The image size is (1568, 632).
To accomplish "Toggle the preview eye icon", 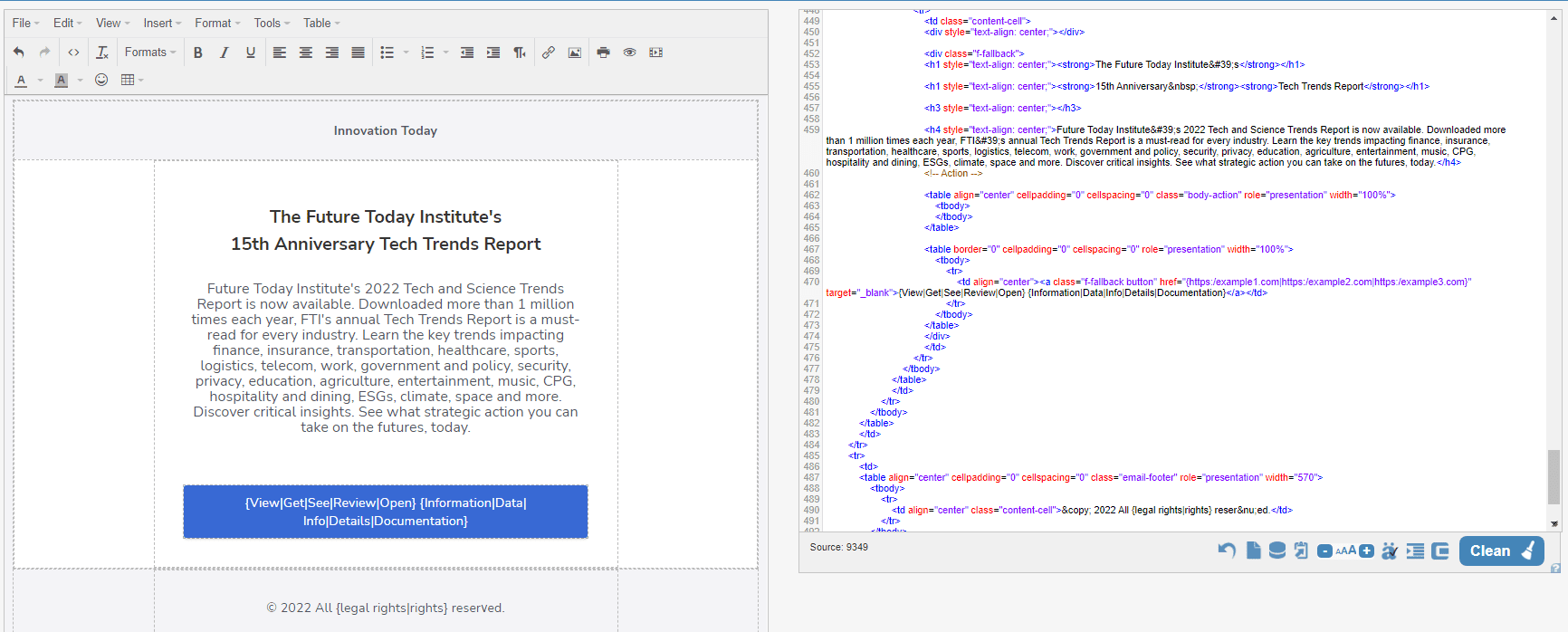I will pos(630,53).
